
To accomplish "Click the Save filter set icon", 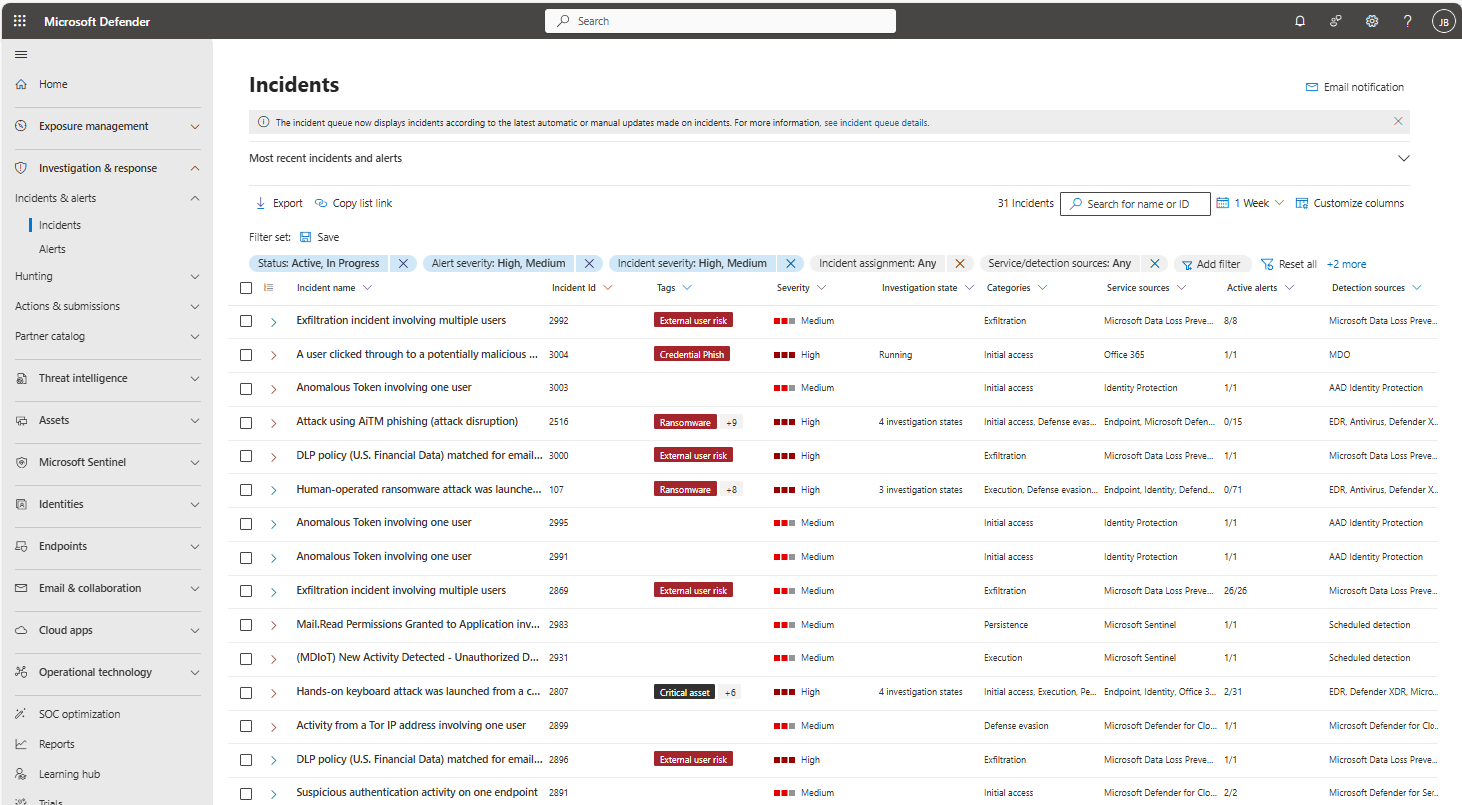I will click(306, 237).
